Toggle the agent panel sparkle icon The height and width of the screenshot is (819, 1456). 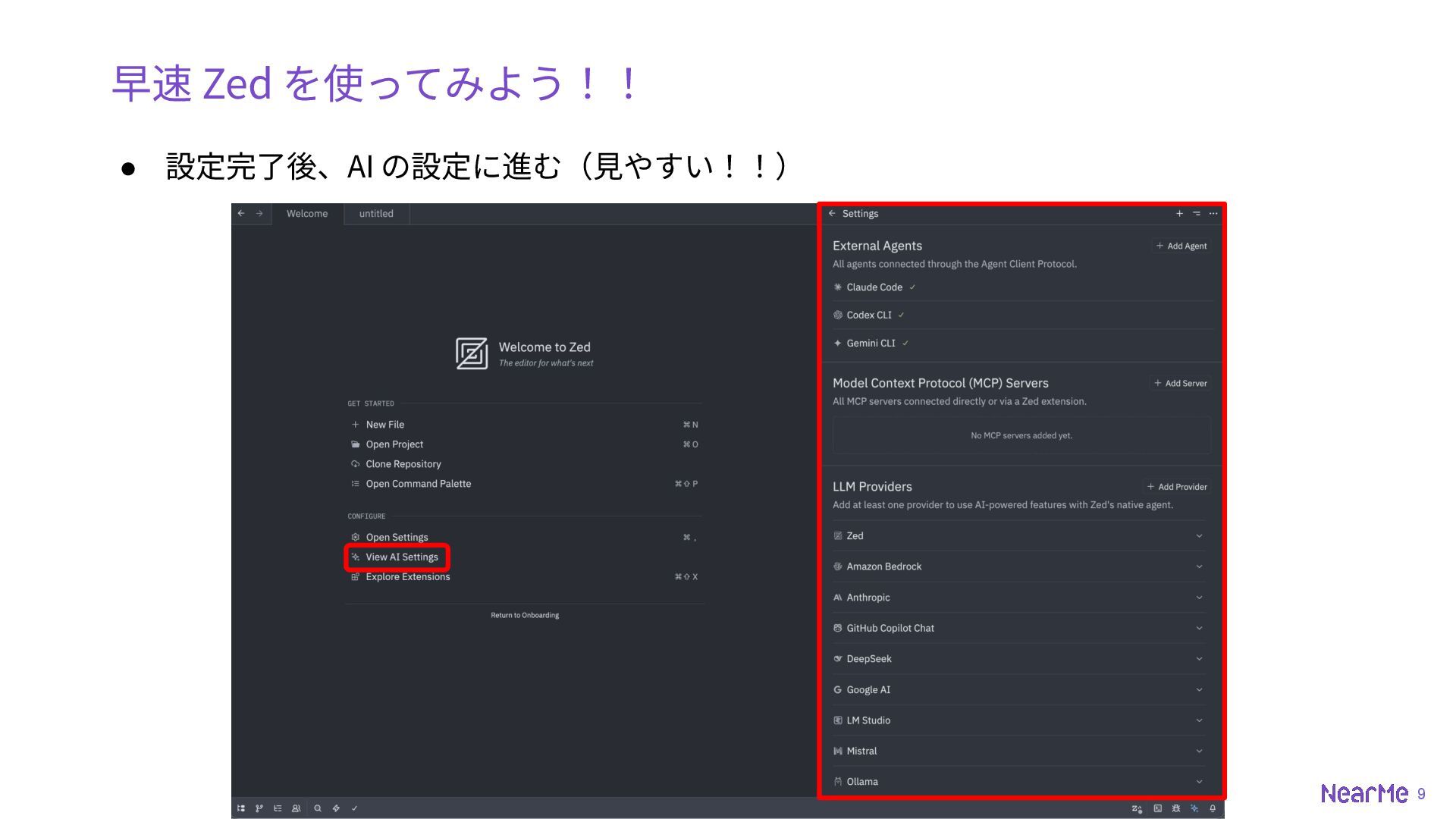click(1194, 808)
